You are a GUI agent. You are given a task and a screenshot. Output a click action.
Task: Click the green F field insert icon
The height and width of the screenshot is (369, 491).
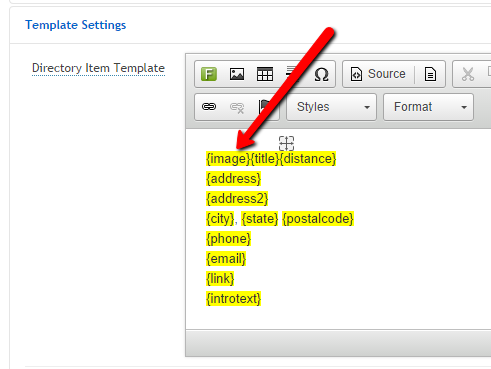pos(209,74)
